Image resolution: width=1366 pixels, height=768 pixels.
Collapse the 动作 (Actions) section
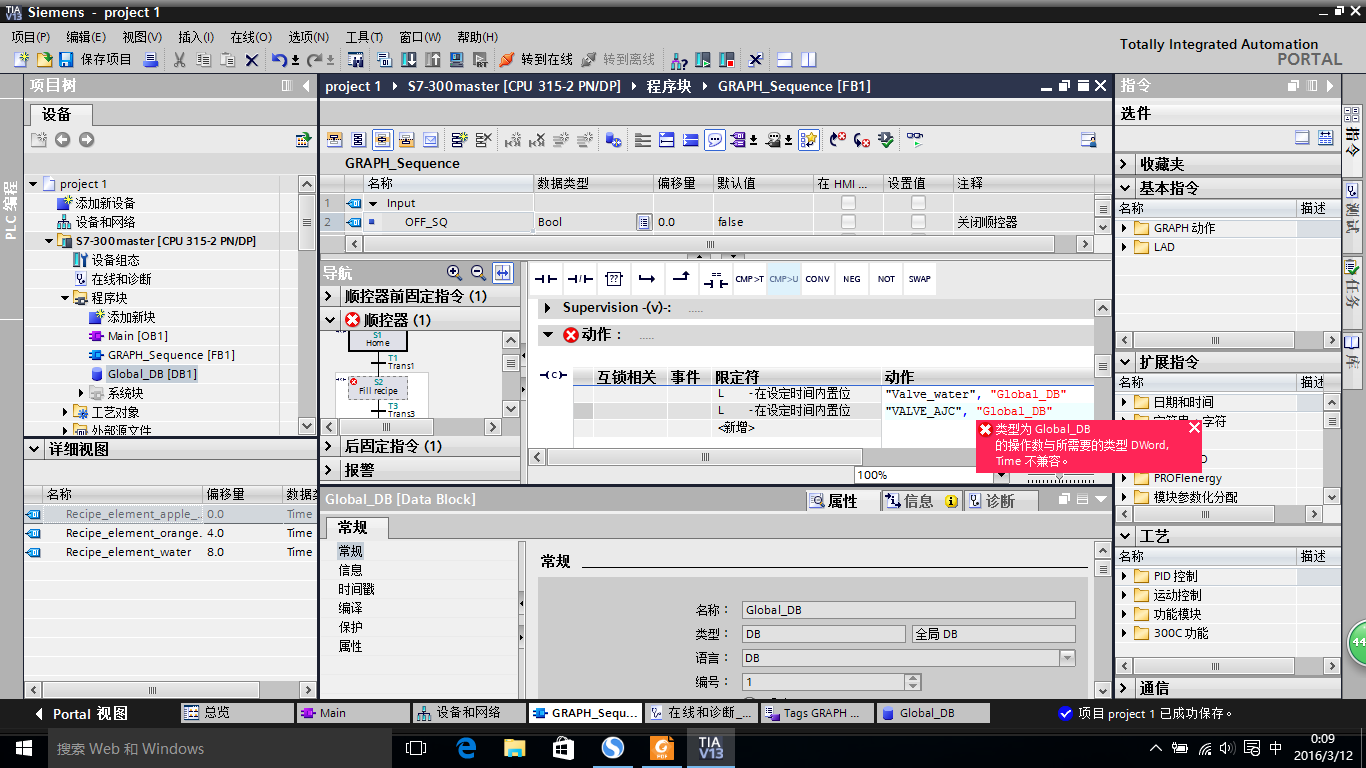(547, 335)
